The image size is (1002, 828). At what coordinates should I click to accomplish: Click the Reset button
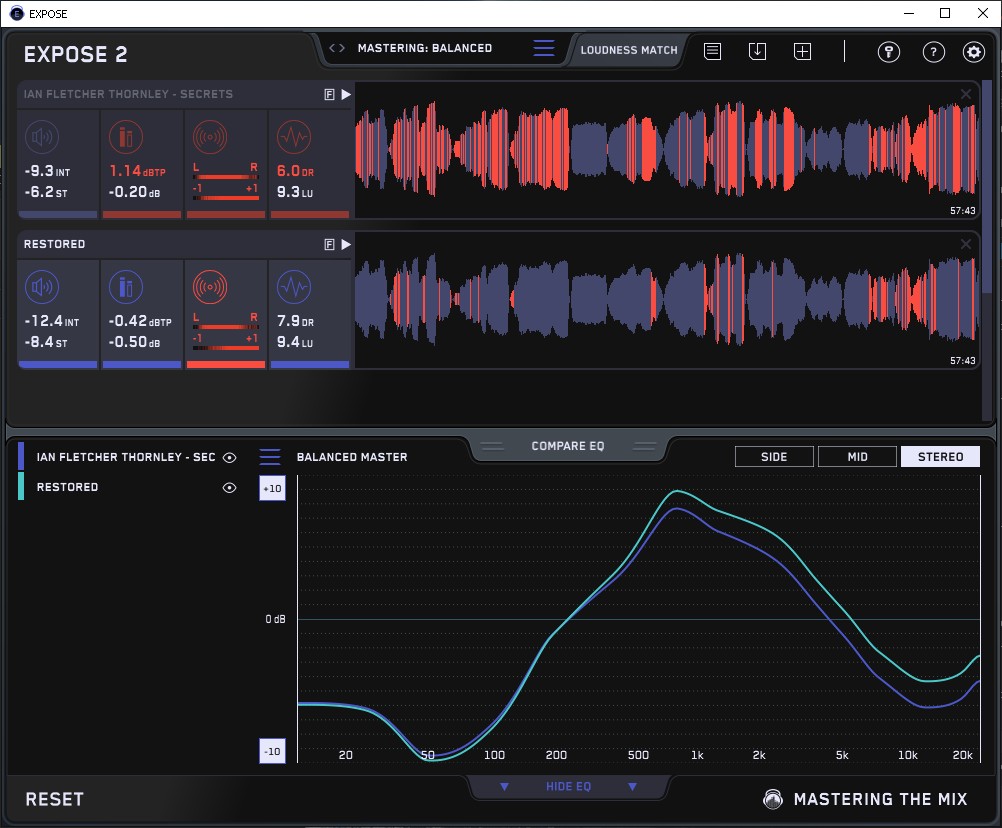[x=55, y=799]
